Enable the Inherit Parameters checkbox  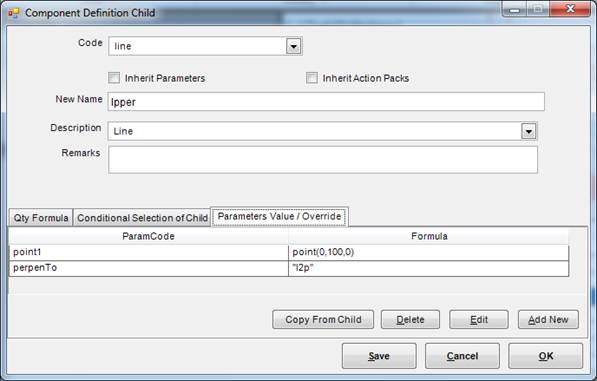pos(114,78)
